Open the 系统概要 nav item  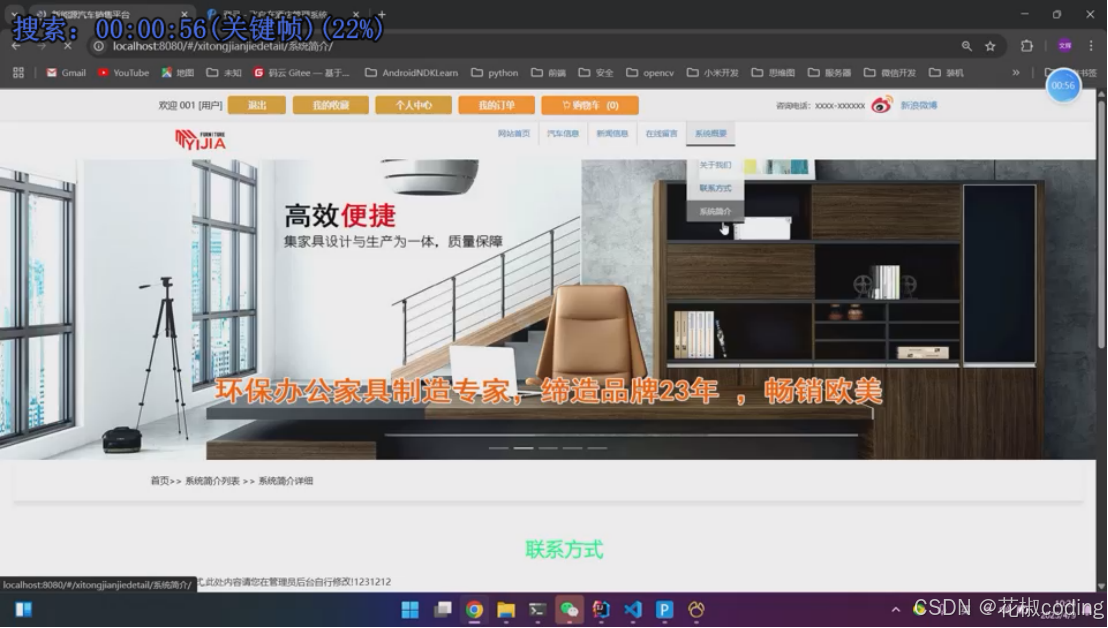coord(711,134)
